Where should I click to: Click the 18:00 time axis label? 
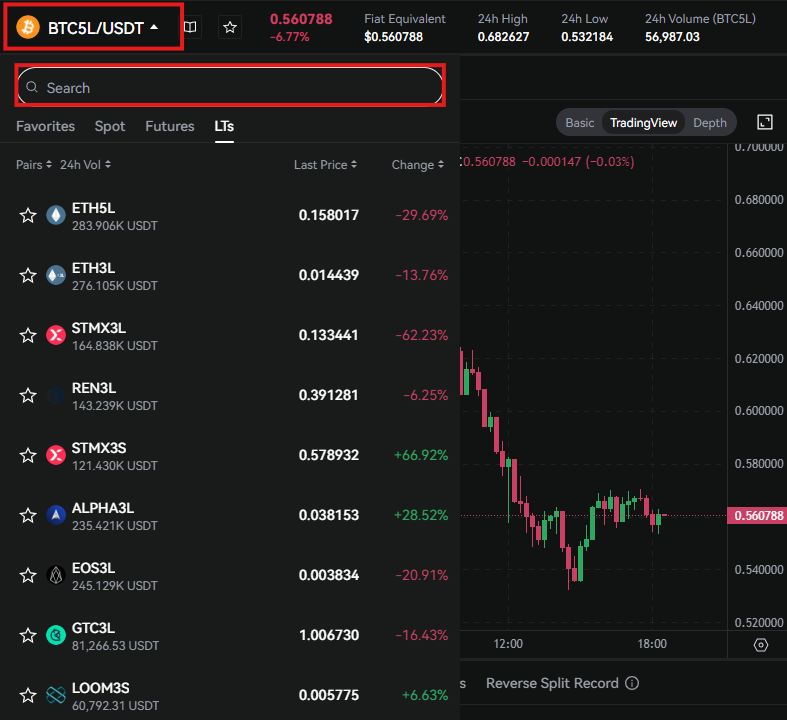(652, 644)
